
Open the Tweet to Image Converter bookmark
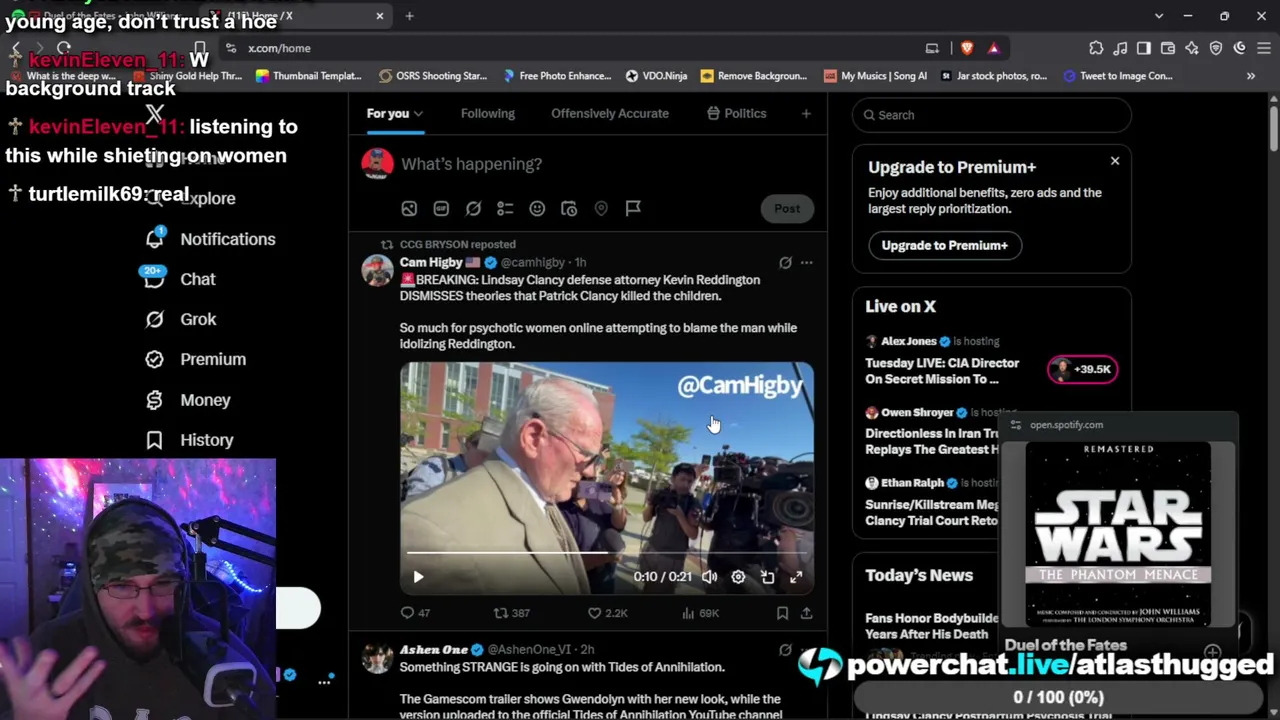(x=1118, y=76)
